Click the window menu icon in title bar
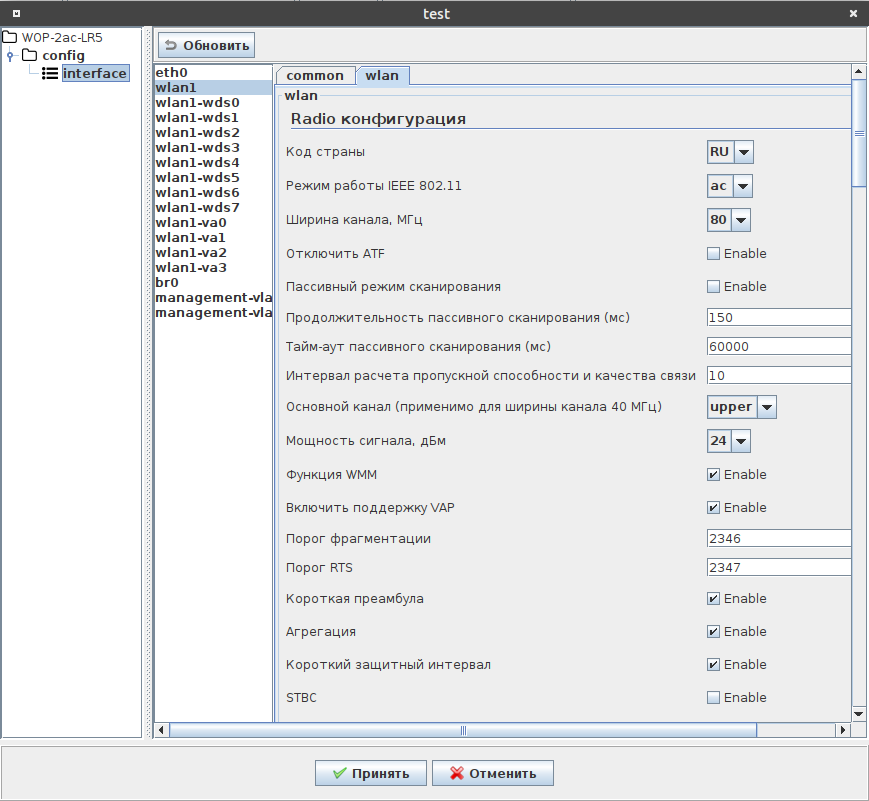 (16, 13)
